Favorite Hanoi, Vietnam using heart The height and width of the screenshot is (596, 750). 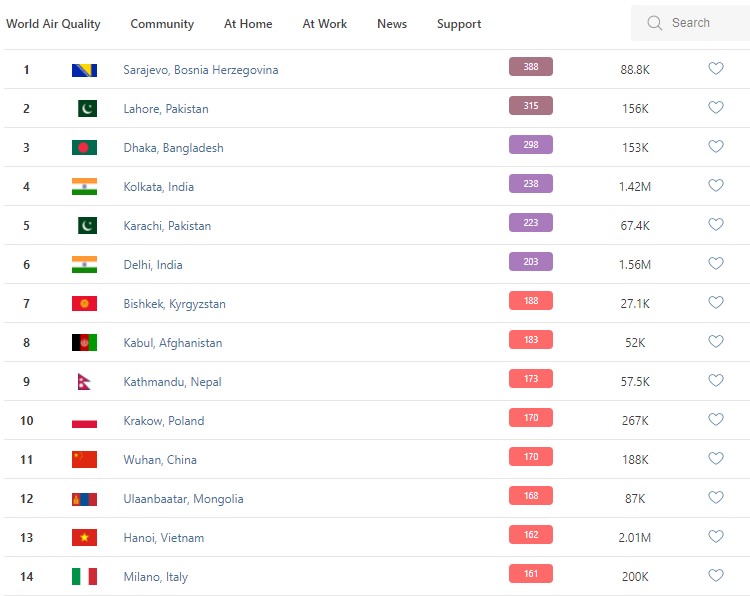coord(716,537)
